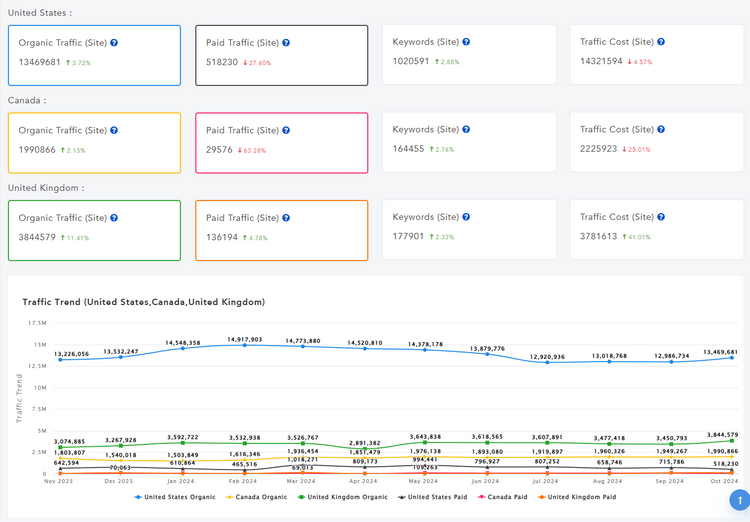Viewport: 750px width, 522px height.
Task: Click US organic traffic value 13469681
Action: [39, 62]
